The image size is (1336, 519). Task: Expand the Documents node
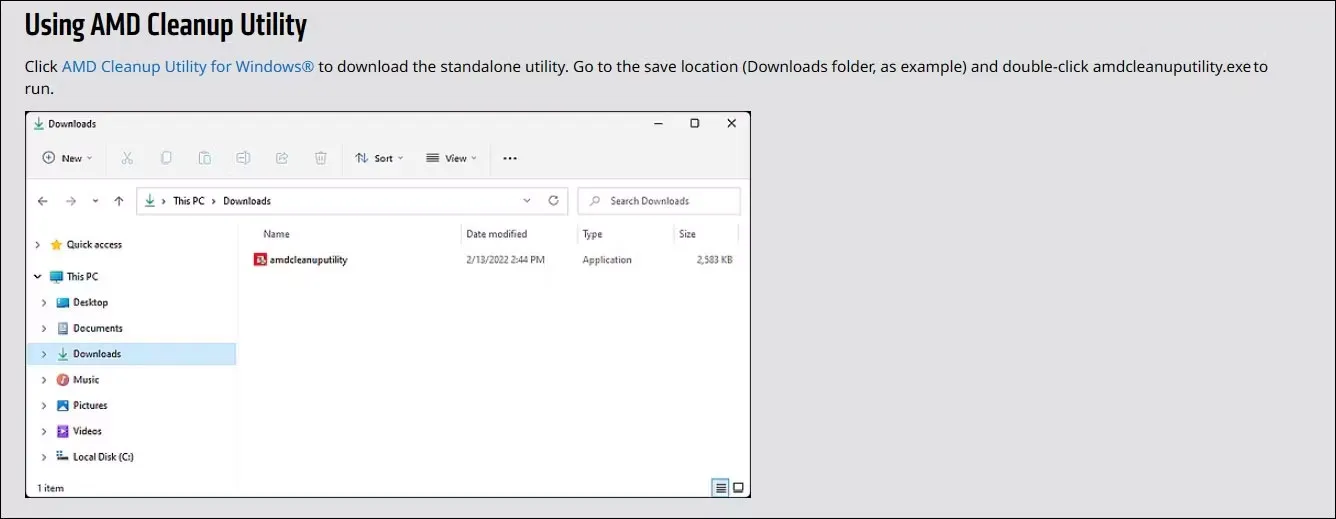click(44, 328)
